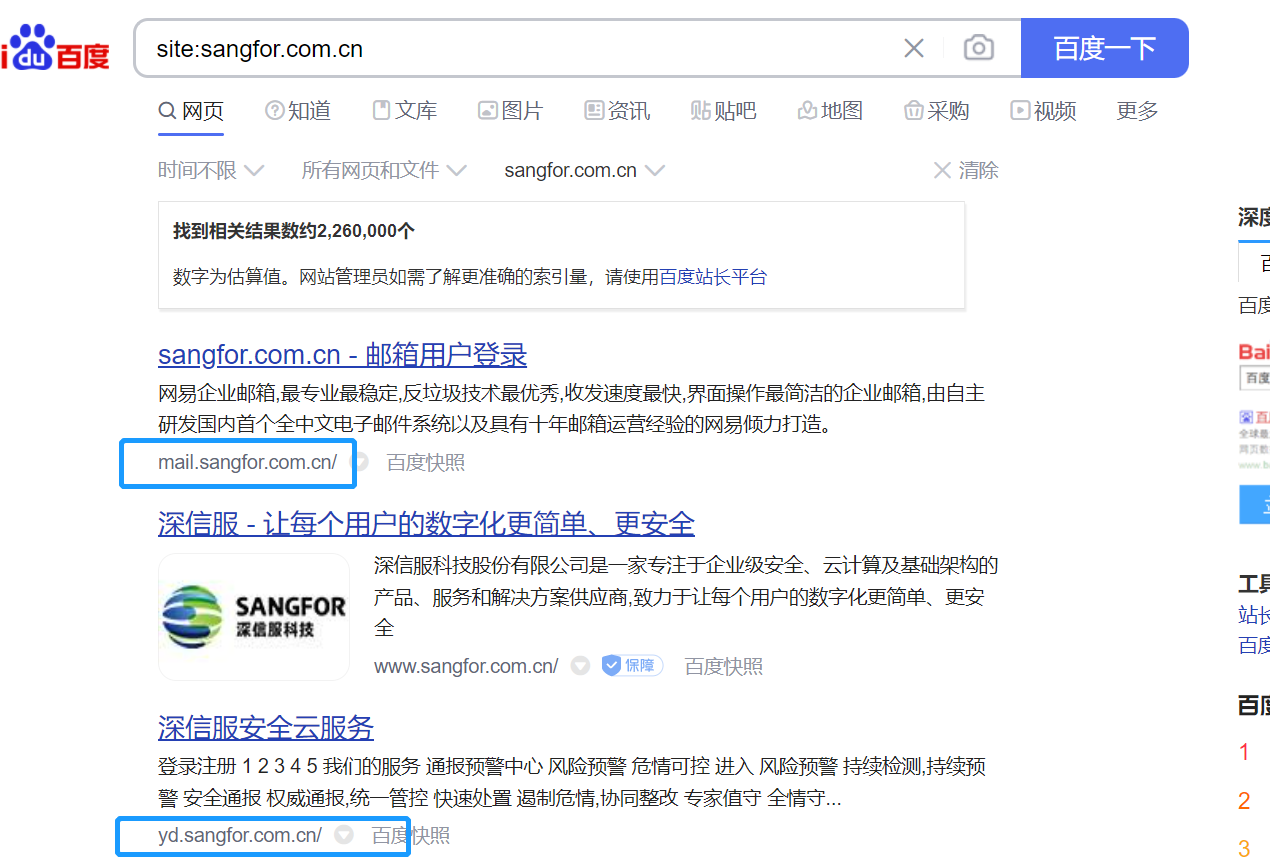Open result 深信服 - 让每个用户的数字化更简单
The image size is (1270, 858).
tap(426, 523)
